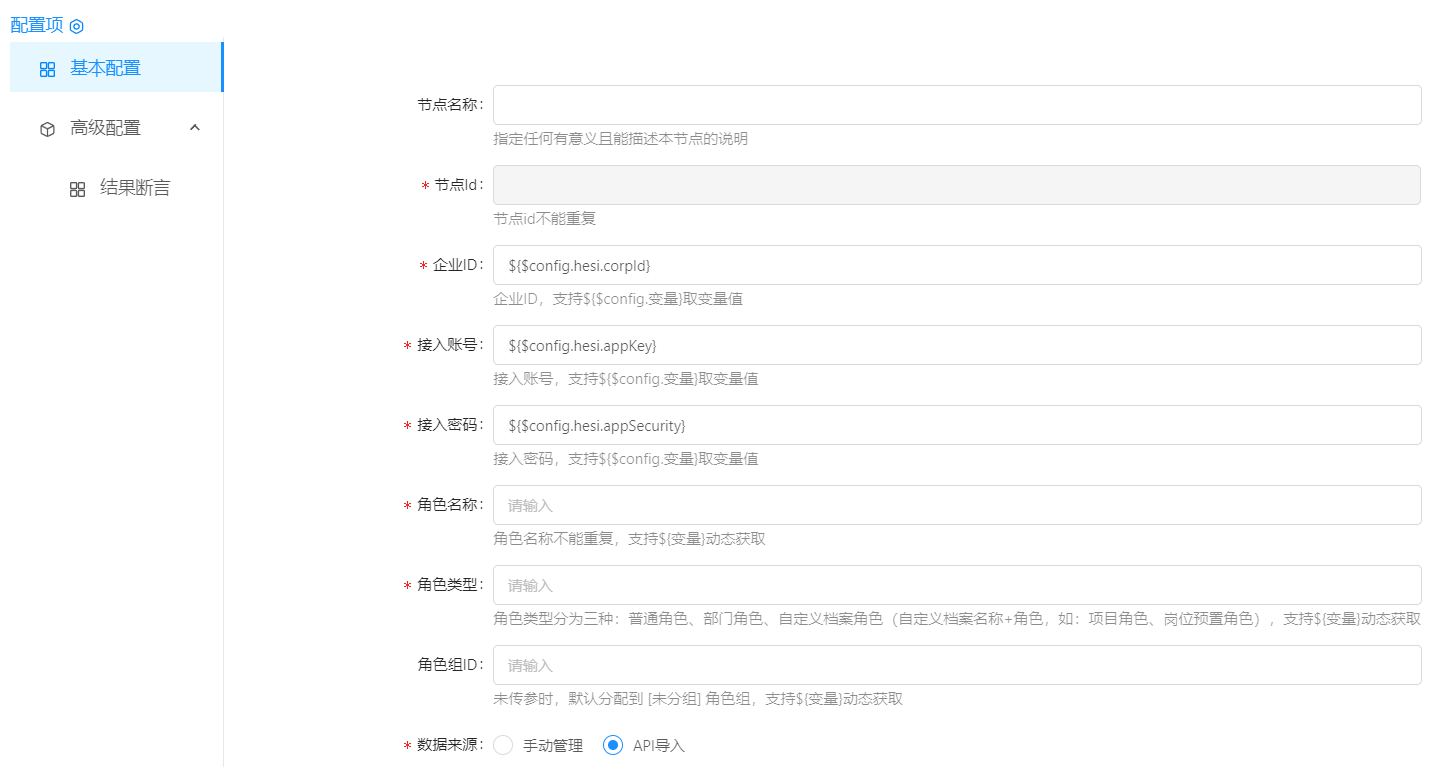Screen dimensions: 1442x767
Task: Click the 手动管理 option label
Action: click(552, 746)
